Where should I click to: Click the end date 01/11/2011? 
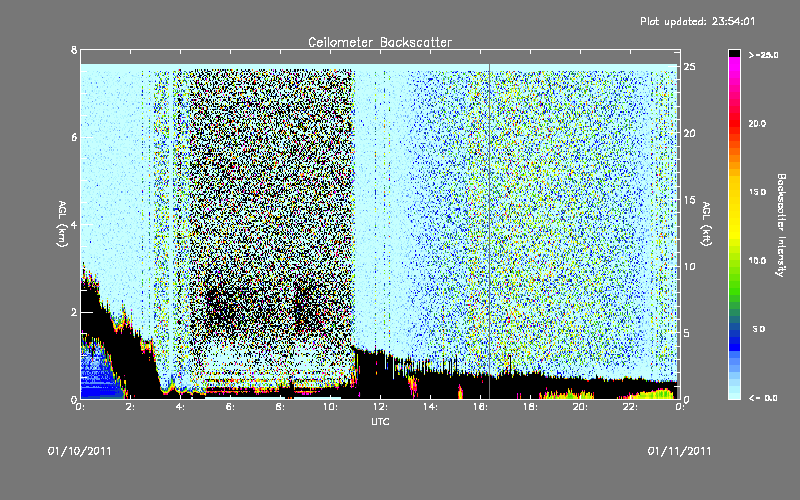click(679, 451)
